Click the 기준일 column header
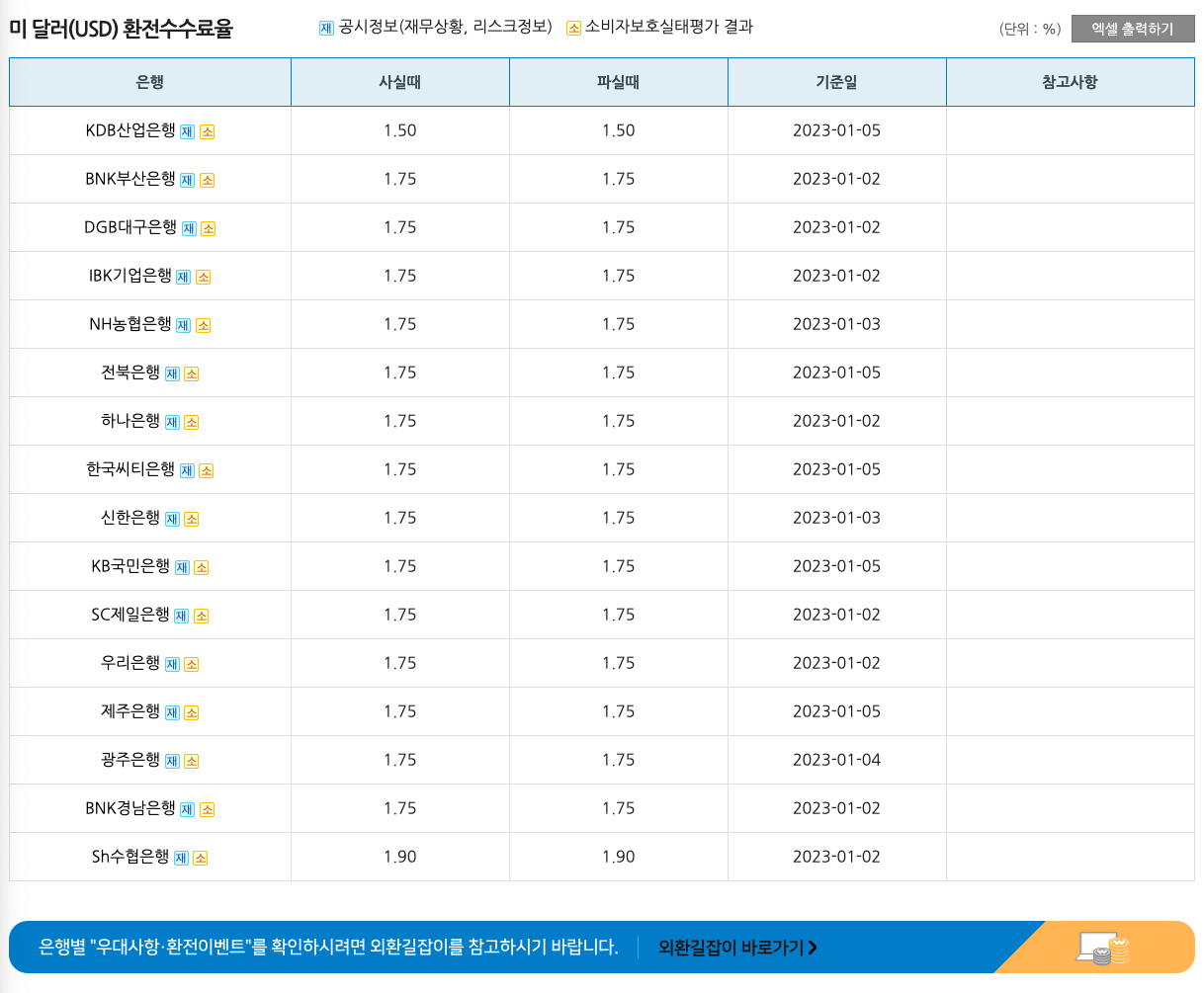This screenshot has width=1204, height=993. pos(837,82)
